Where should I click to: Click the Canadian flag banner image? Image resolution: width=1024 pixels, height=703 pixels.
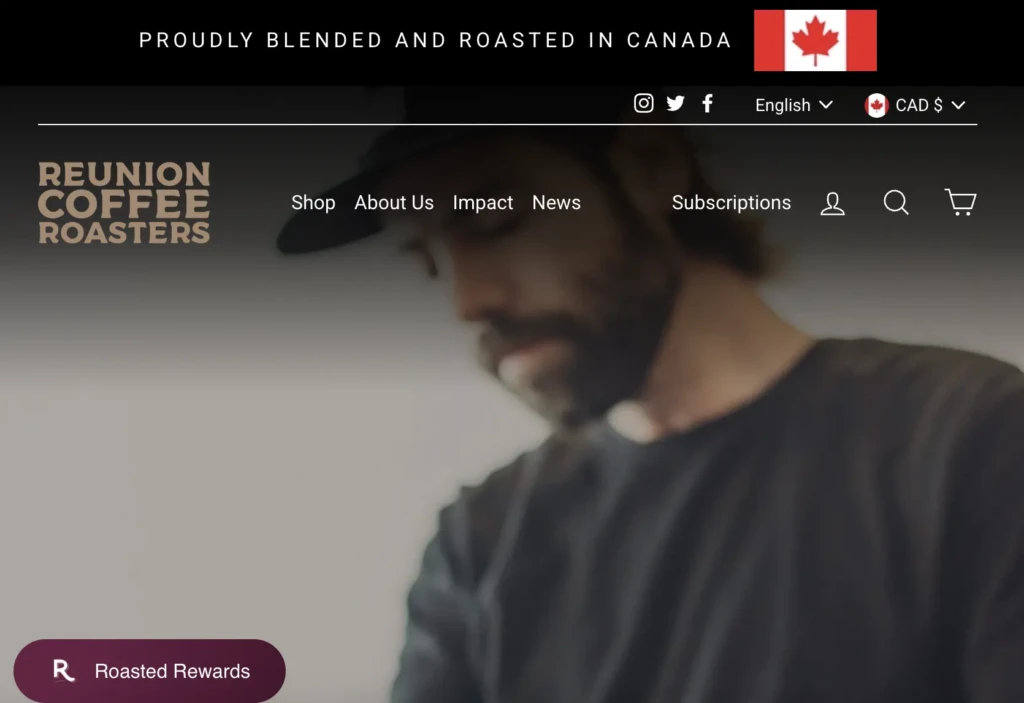(x=815, y=41)
